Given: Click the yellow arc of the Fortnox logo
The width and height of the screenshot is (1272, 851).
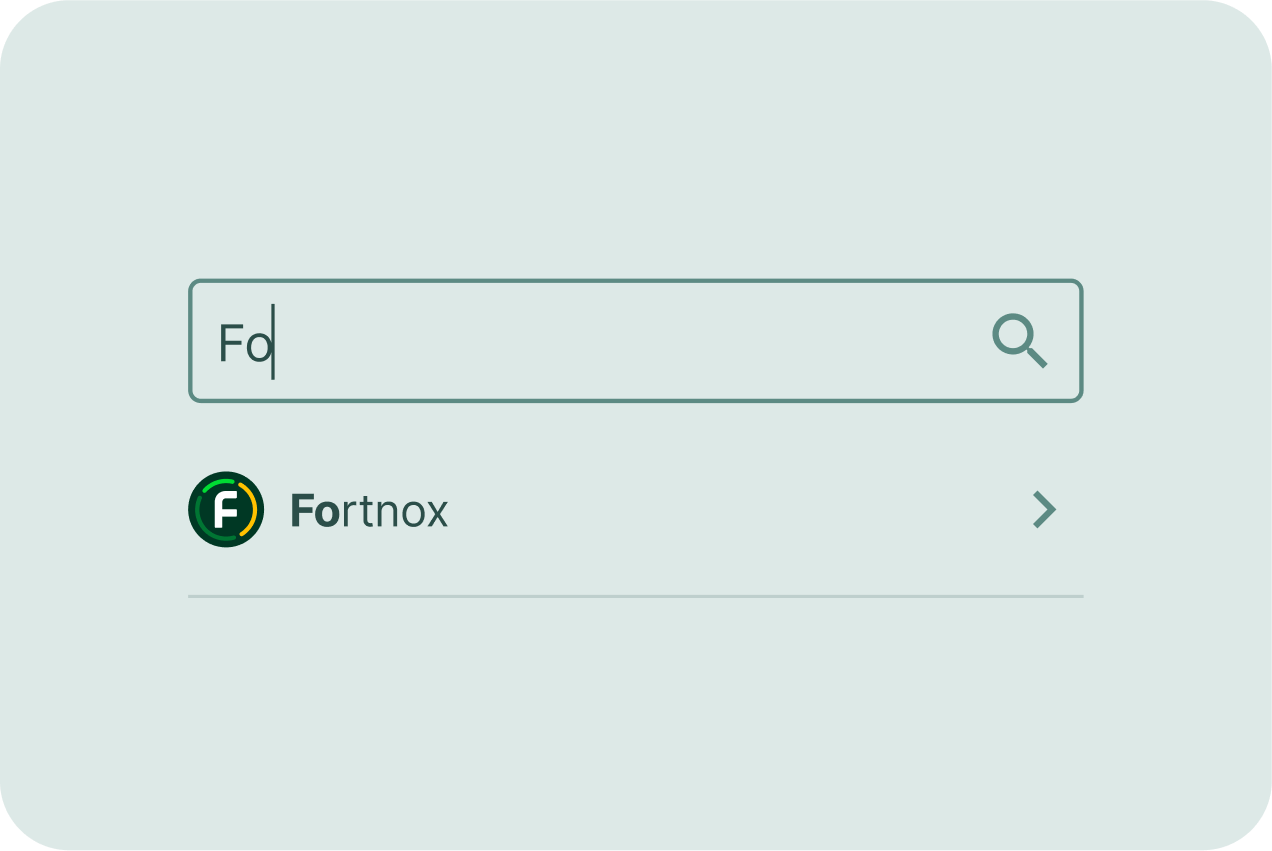Looking at the screenshot, I should click(253, 510).
